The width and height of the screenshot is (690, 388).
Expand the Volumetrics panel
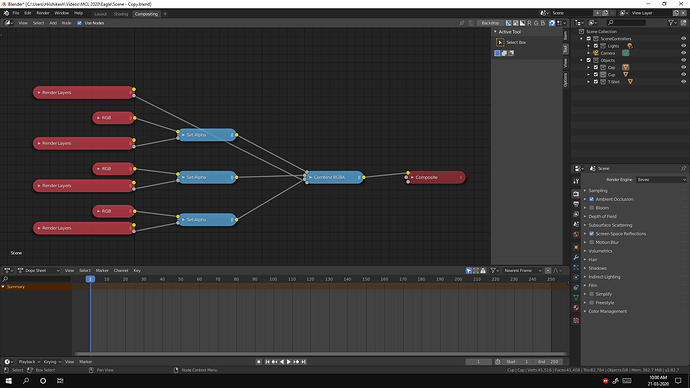coord(600,251)
